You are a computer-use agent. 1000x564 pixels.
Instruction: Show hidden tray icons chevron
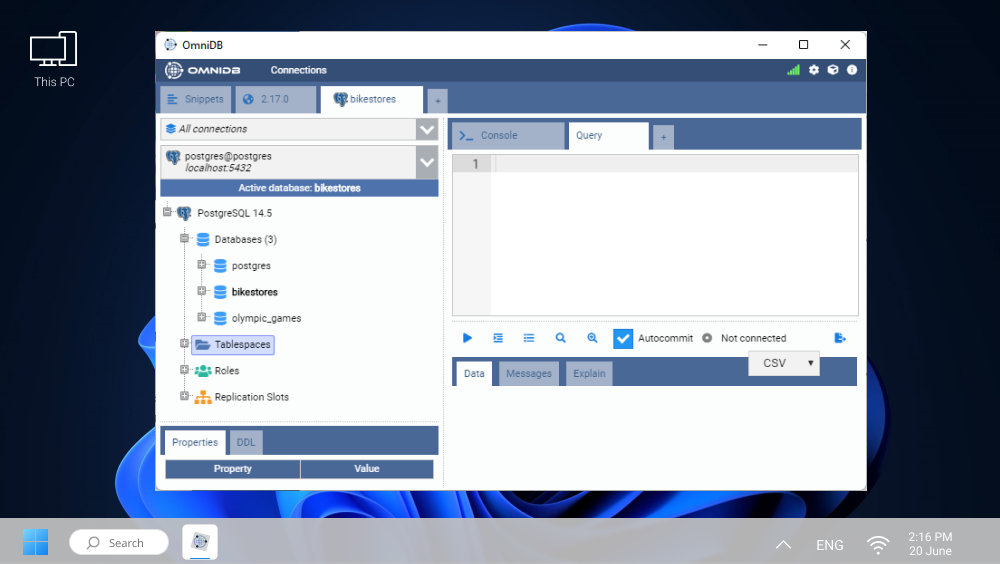[x=783, y=544]
